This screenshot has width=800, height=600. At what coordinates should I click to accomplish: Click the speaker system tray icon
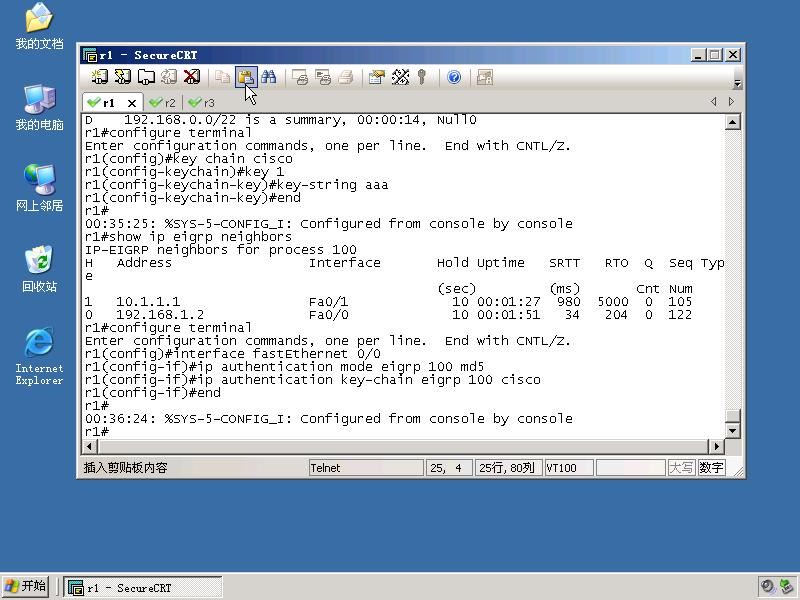click(x=767, y=587)
